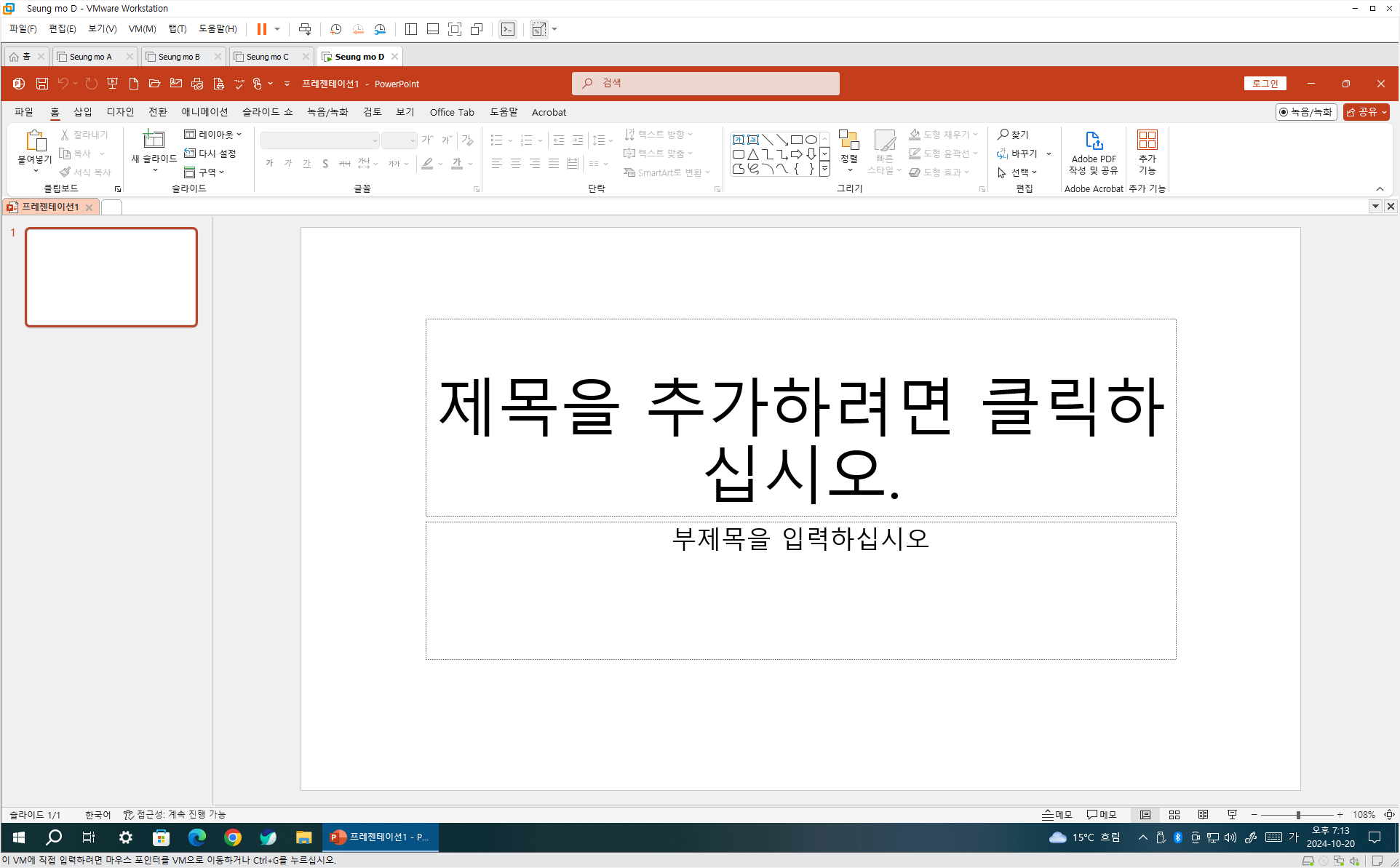The image size is (1400, 868).
Task: Open the Add-ins (추가 기능) icon
Action: tap(1147, 140)
